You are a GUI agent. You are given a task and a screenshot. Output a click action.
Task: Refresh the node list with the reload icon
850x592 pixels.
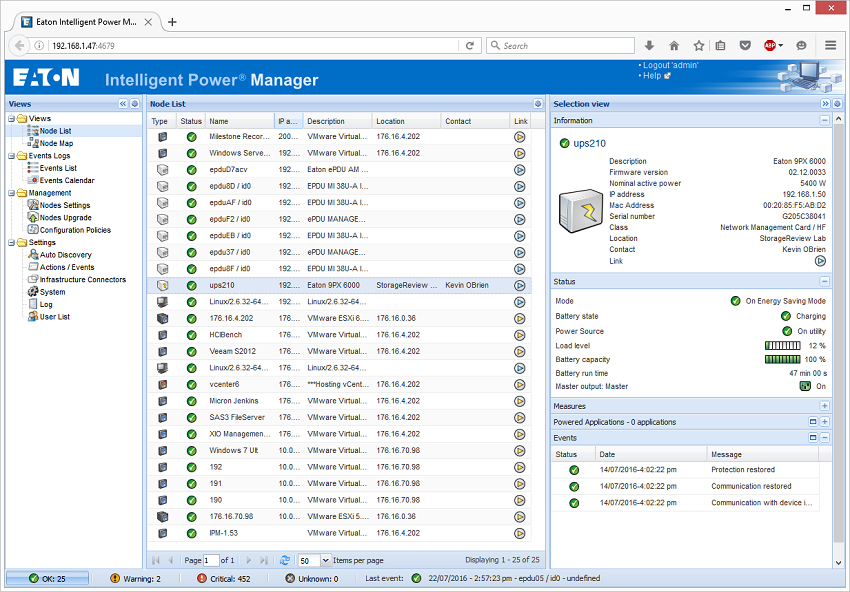pyautogui.click(x=285, y=560)
